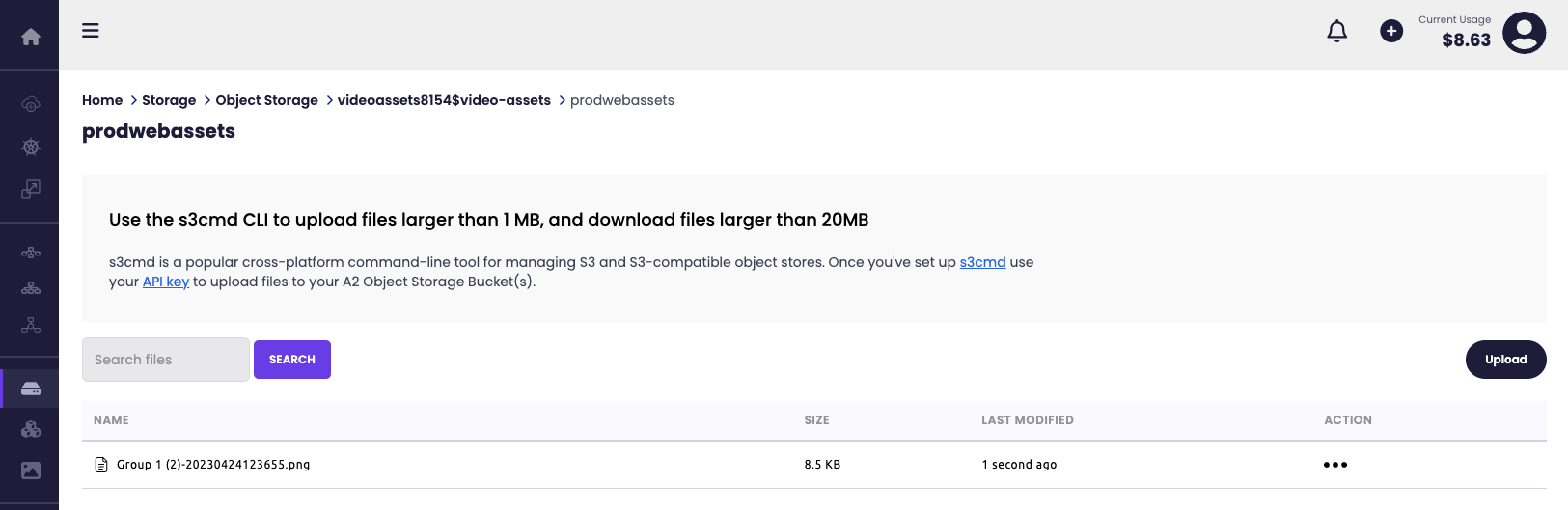Open actions menu for Group 1 png file
Screen dimensions: 1568x510
(1335, 465)
